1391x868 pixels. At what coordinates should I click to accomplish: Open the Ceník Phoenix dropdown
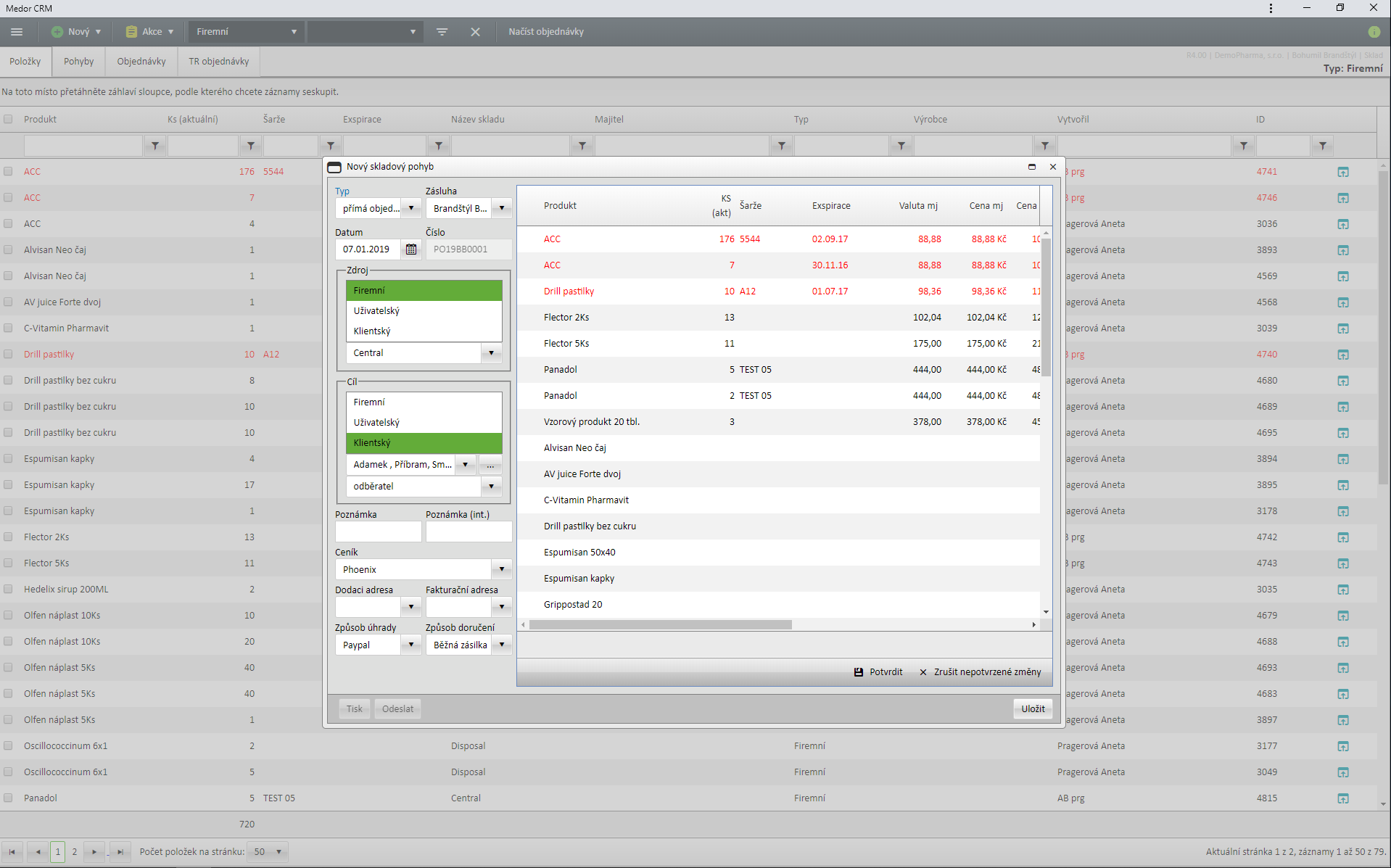coord(502,570)
